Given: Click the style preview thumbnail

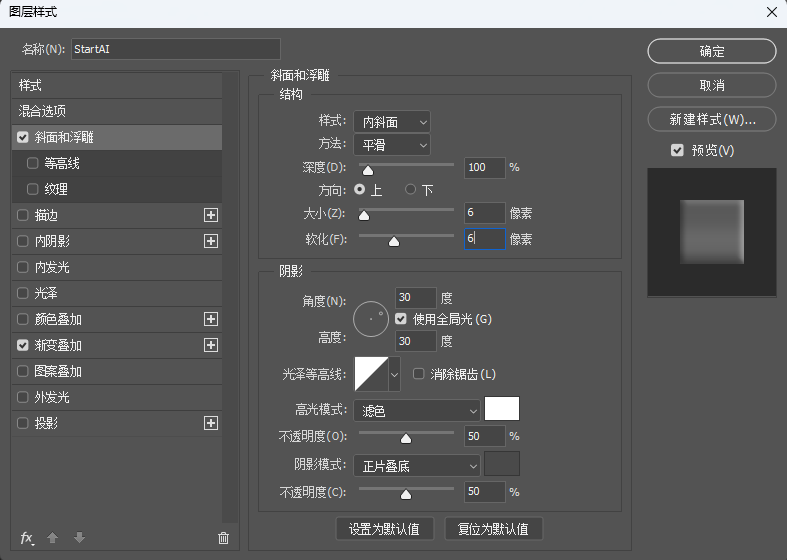Looking at the screenshot, I should pos(712,232).
